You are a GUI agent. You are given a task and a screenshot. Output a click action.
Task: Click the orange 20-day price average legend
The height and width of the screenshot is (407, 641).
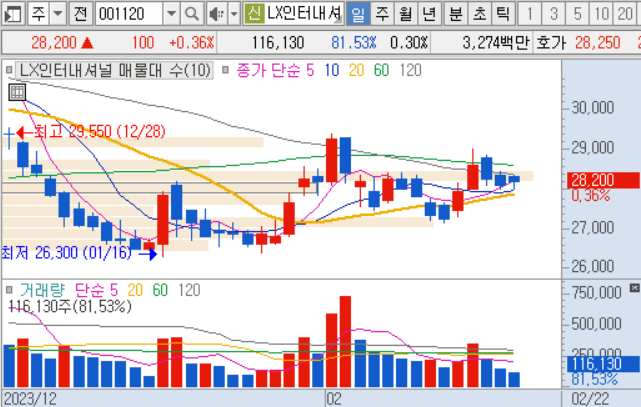click(x=356, y=70)
